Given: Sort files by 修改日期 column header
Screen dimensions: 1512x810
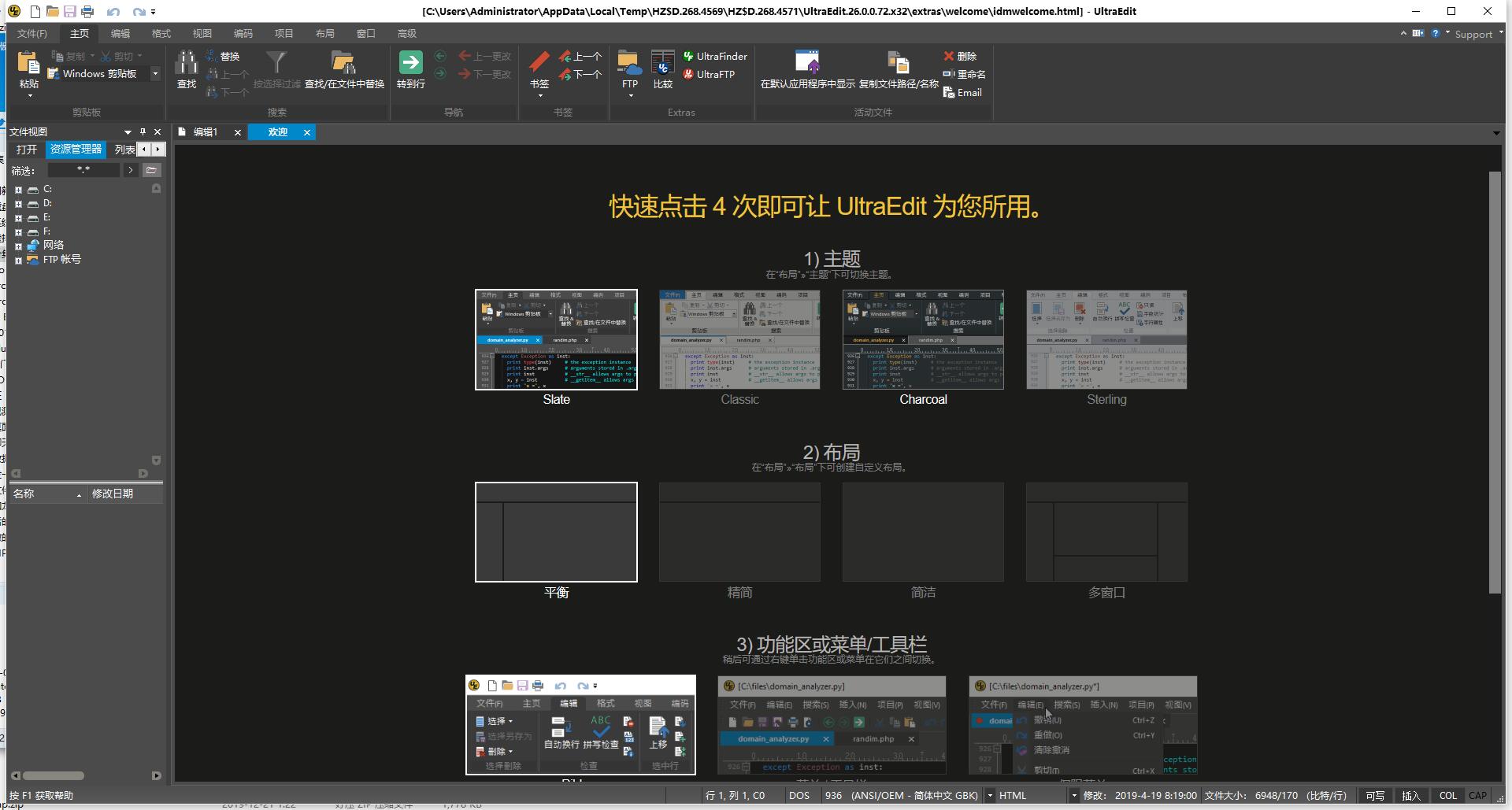Looking at the screenshot, I should [124, 494].
